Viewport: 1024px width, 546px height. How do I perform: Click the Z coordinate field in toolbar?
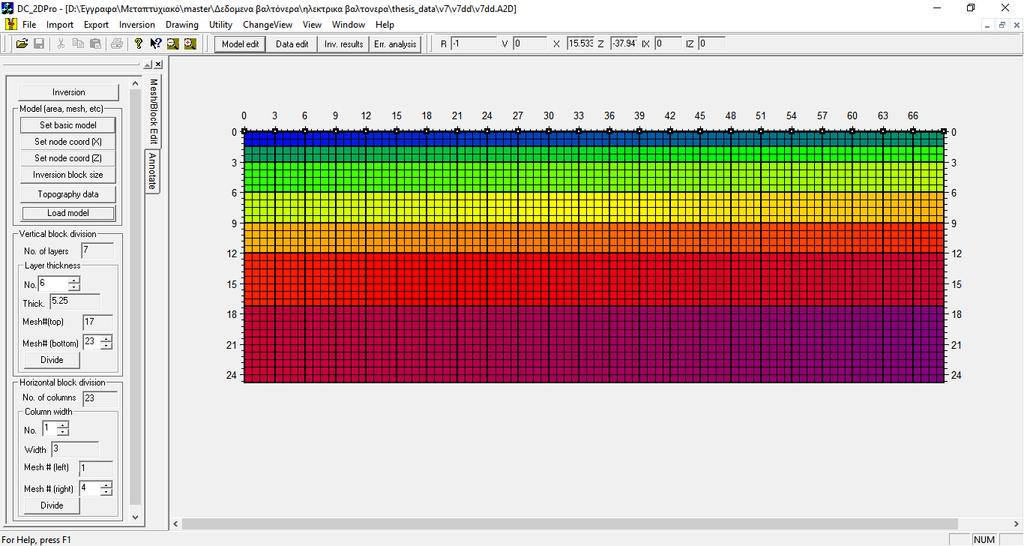(x=624, y=44)
